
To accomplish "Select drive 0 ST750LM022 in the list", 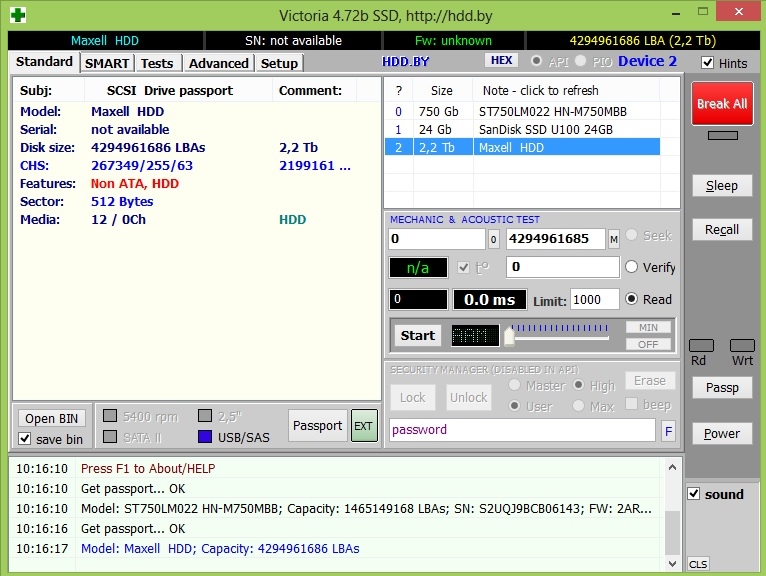I will pos(522,111).
